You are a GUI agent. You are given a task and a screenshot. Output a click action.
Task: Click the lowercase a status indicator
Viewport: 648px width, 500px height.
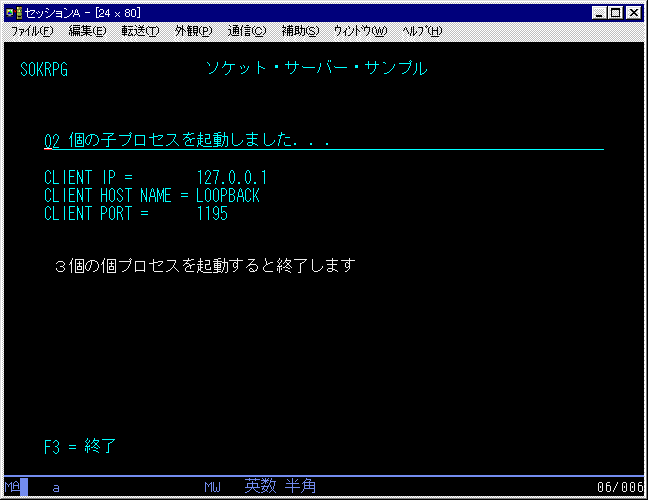click(56, 488)
